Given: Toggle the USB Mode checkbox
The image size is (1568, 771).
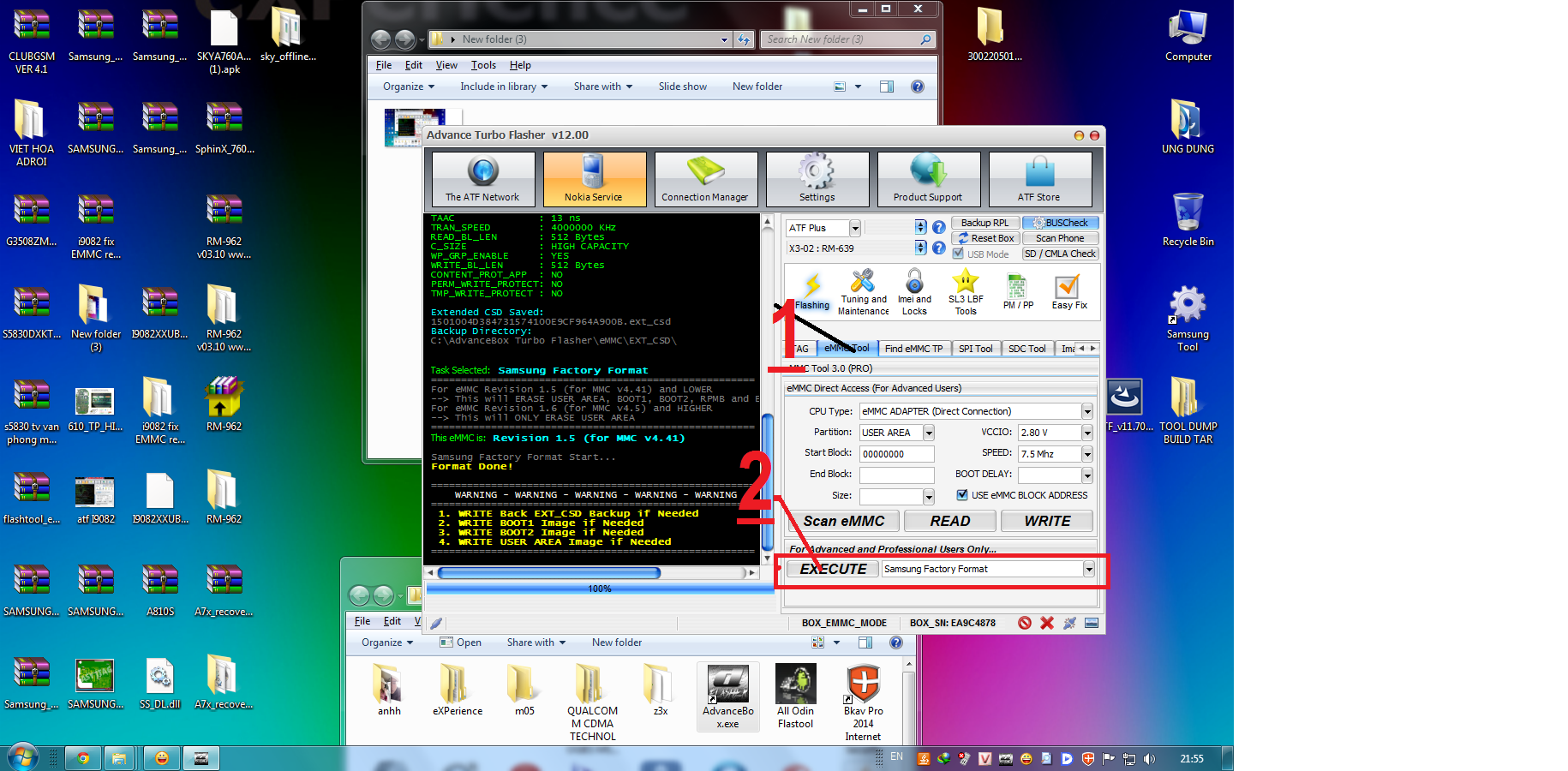Looking at the screenshot, I should [x=958, y=254].
